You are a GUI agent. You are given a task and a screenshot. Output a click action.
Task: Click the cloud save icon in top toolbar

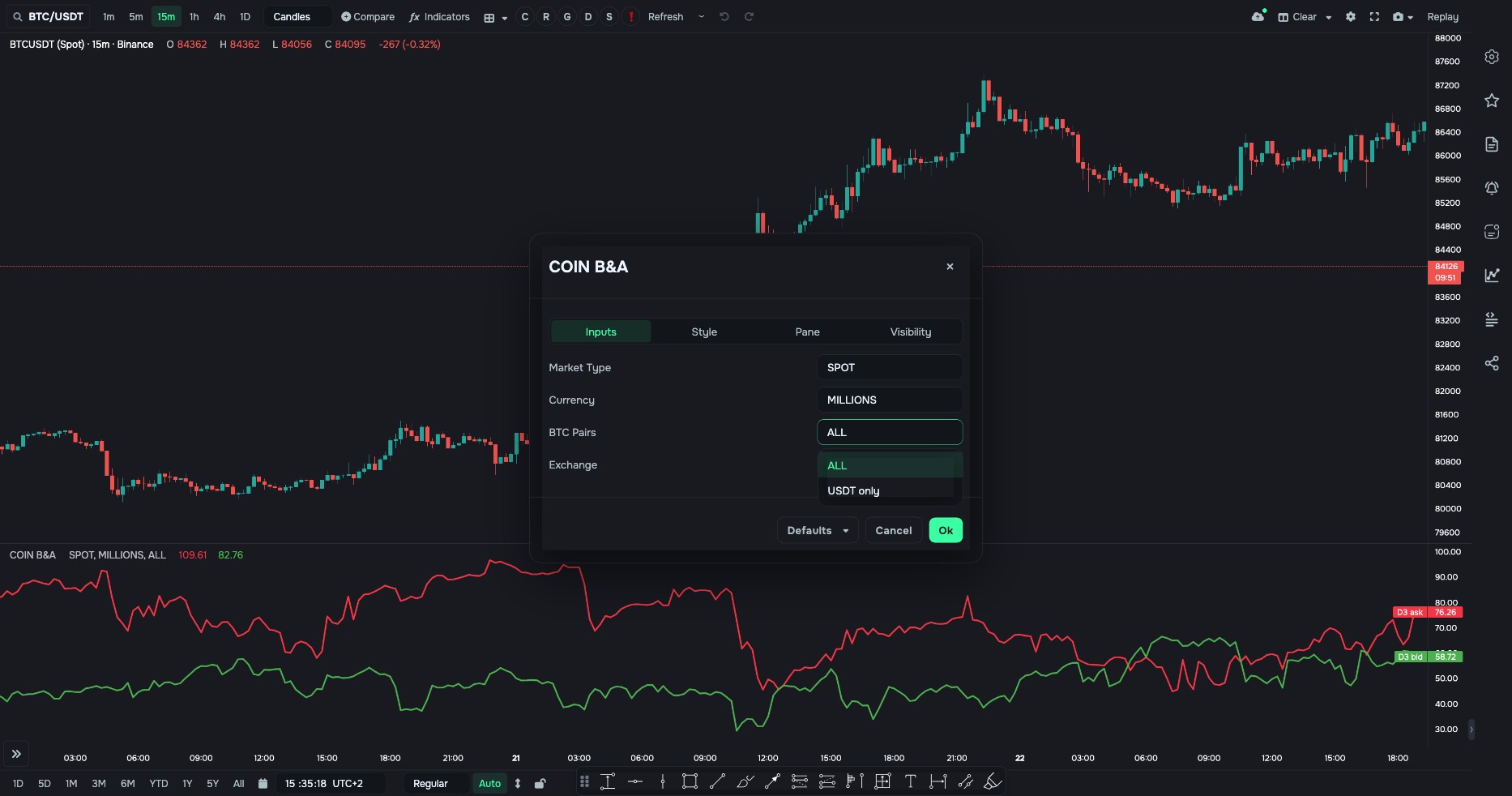1258,16
